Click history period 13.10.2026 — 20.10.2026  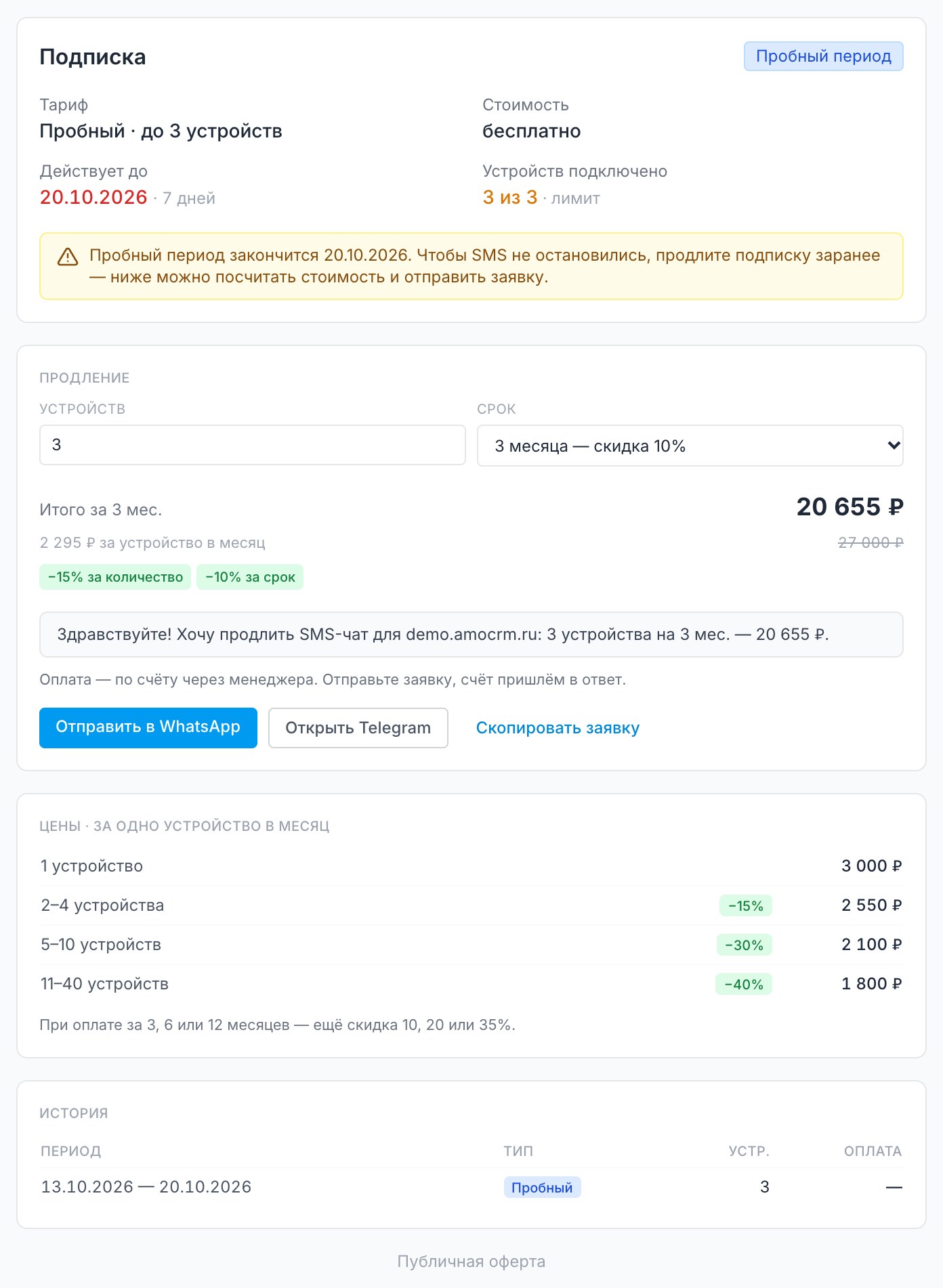click(x=146, y=1187)
